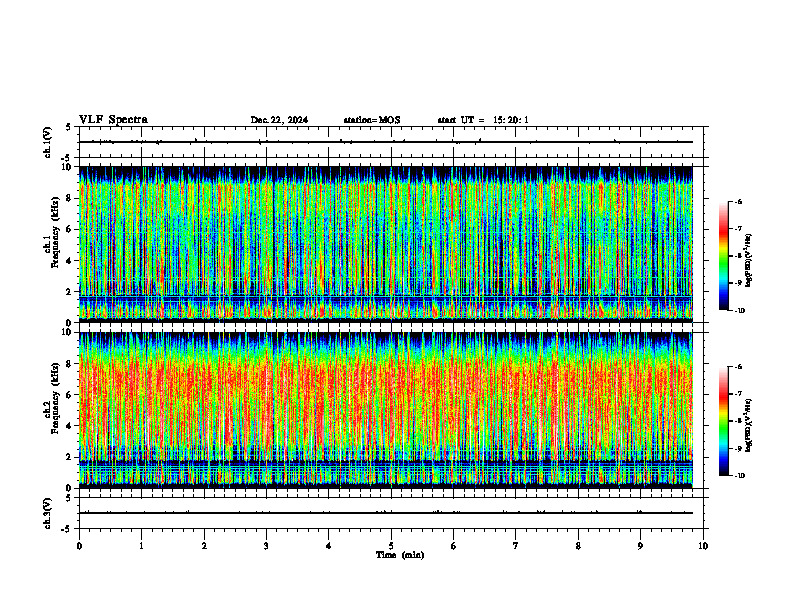
Task: Click the "-10" label on ch.2 color bar
Action: pyautogui.click(x=740, y=476)
